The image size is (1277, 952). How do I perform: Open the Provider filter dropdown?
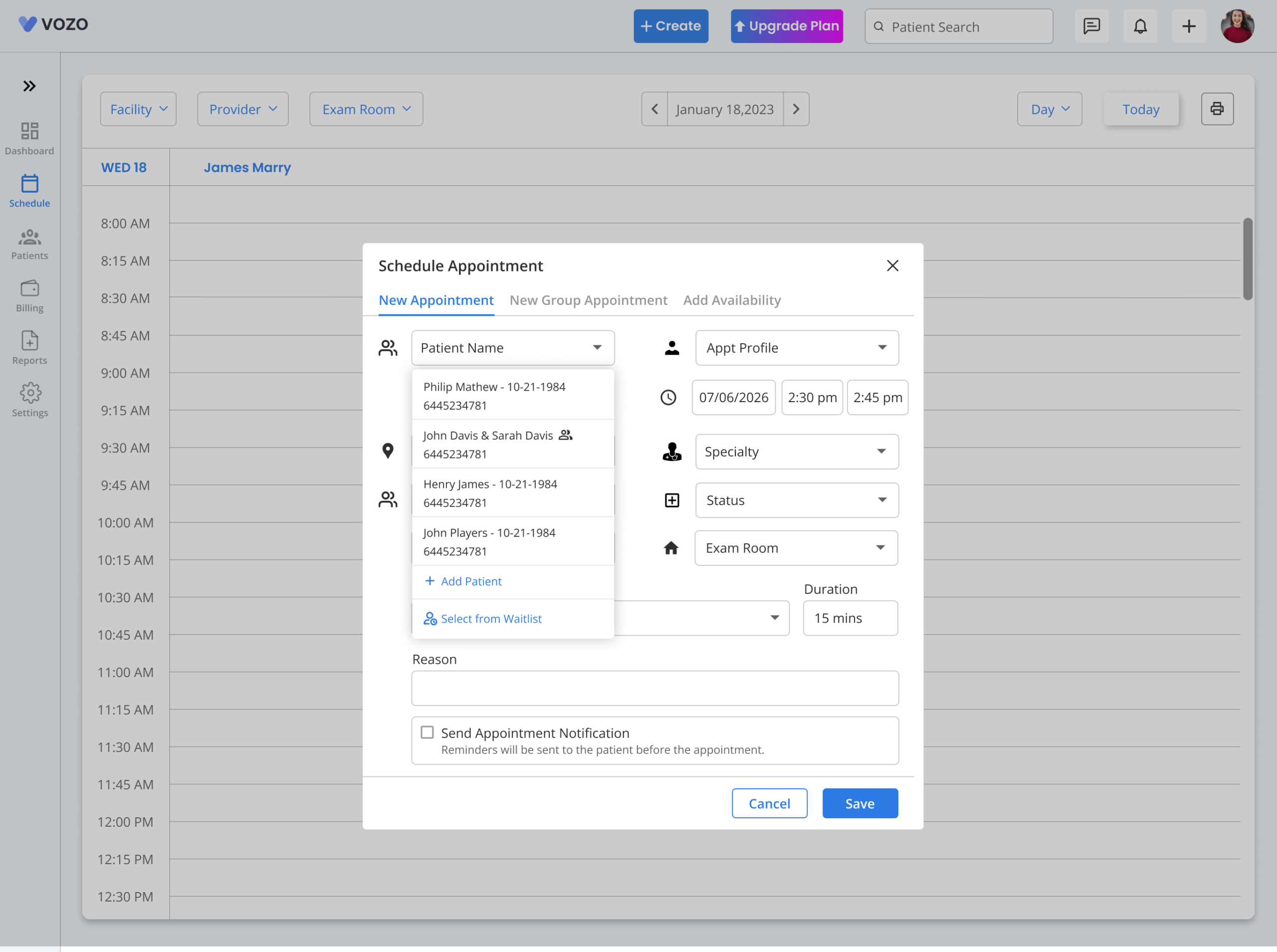[x=242, y=109]
